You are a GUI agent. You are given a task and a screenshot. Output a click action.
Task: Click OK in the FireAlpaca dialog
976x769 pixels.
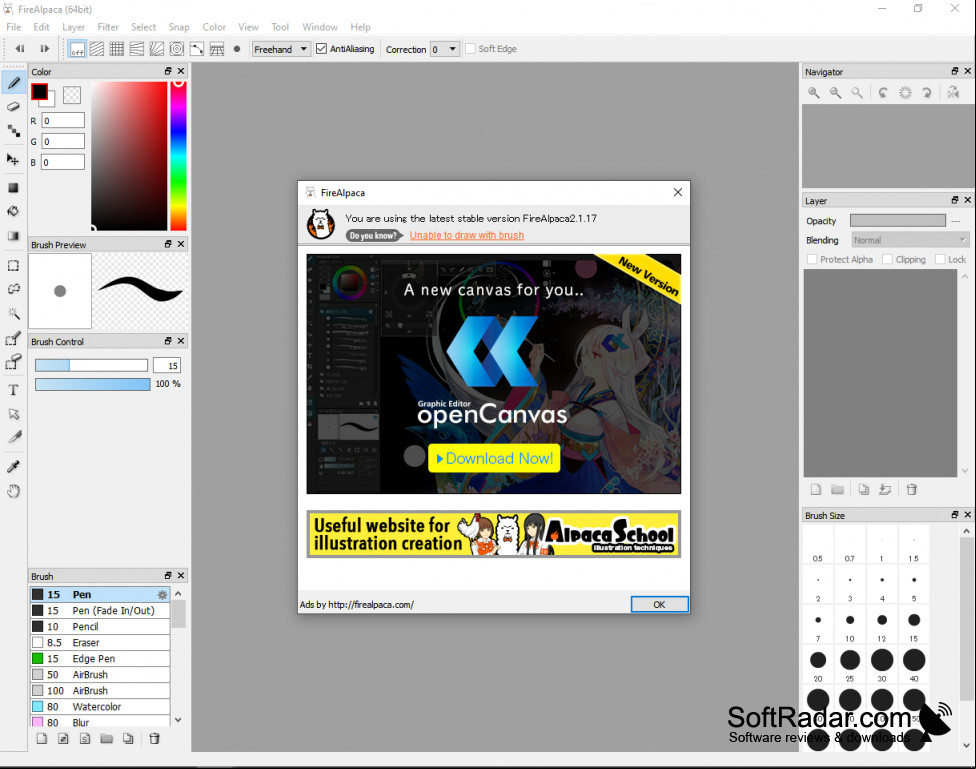[660, 605]
